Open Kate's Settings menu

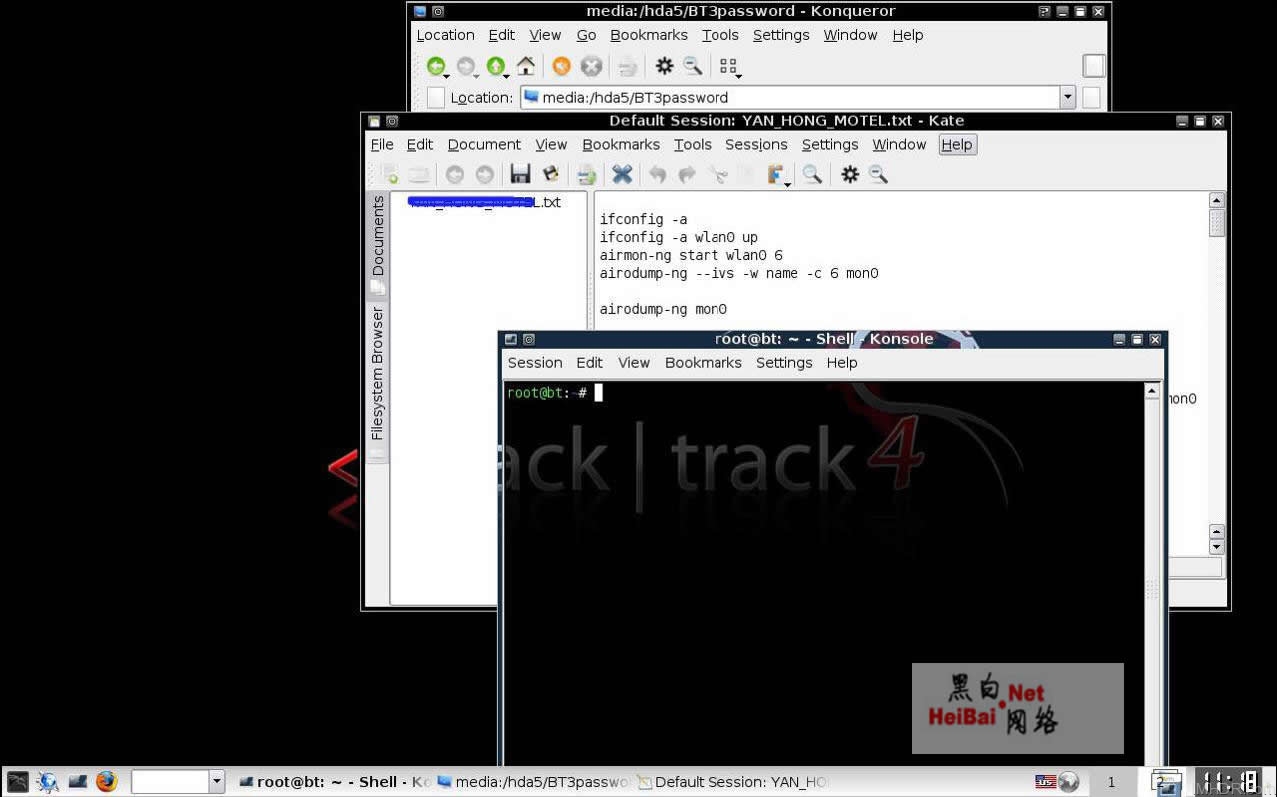click(830, 145)
